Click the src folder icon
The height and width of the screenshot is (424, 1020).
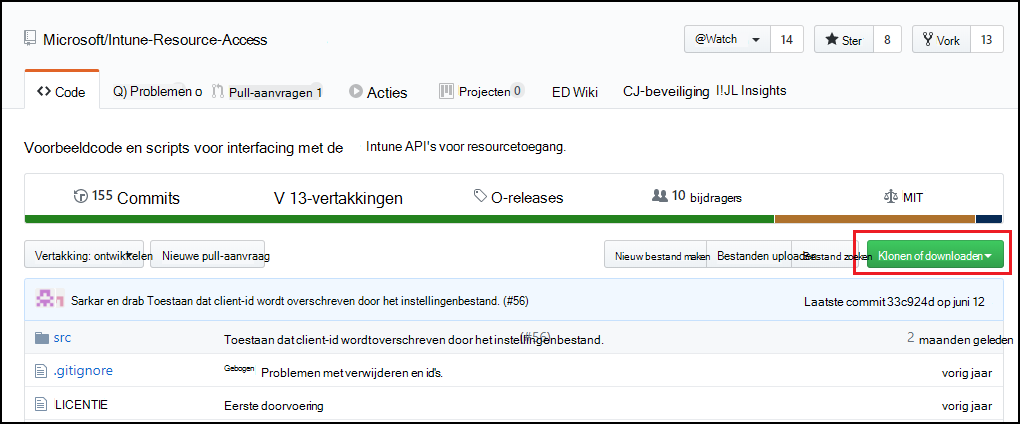tap(42, 338)
